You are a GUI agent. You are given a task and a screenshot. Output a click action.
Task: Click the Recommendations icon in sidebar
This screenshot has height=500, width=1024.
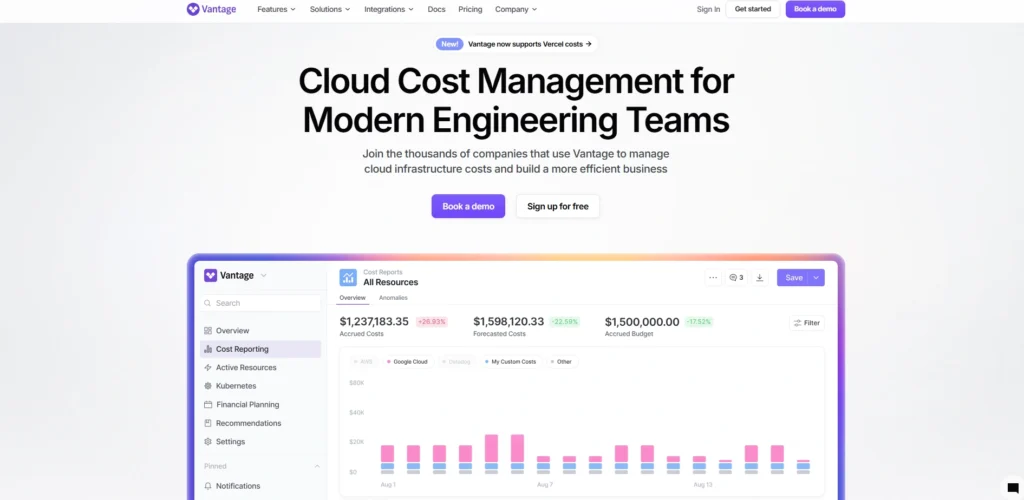pyautogui.click(x=208, y=423)
